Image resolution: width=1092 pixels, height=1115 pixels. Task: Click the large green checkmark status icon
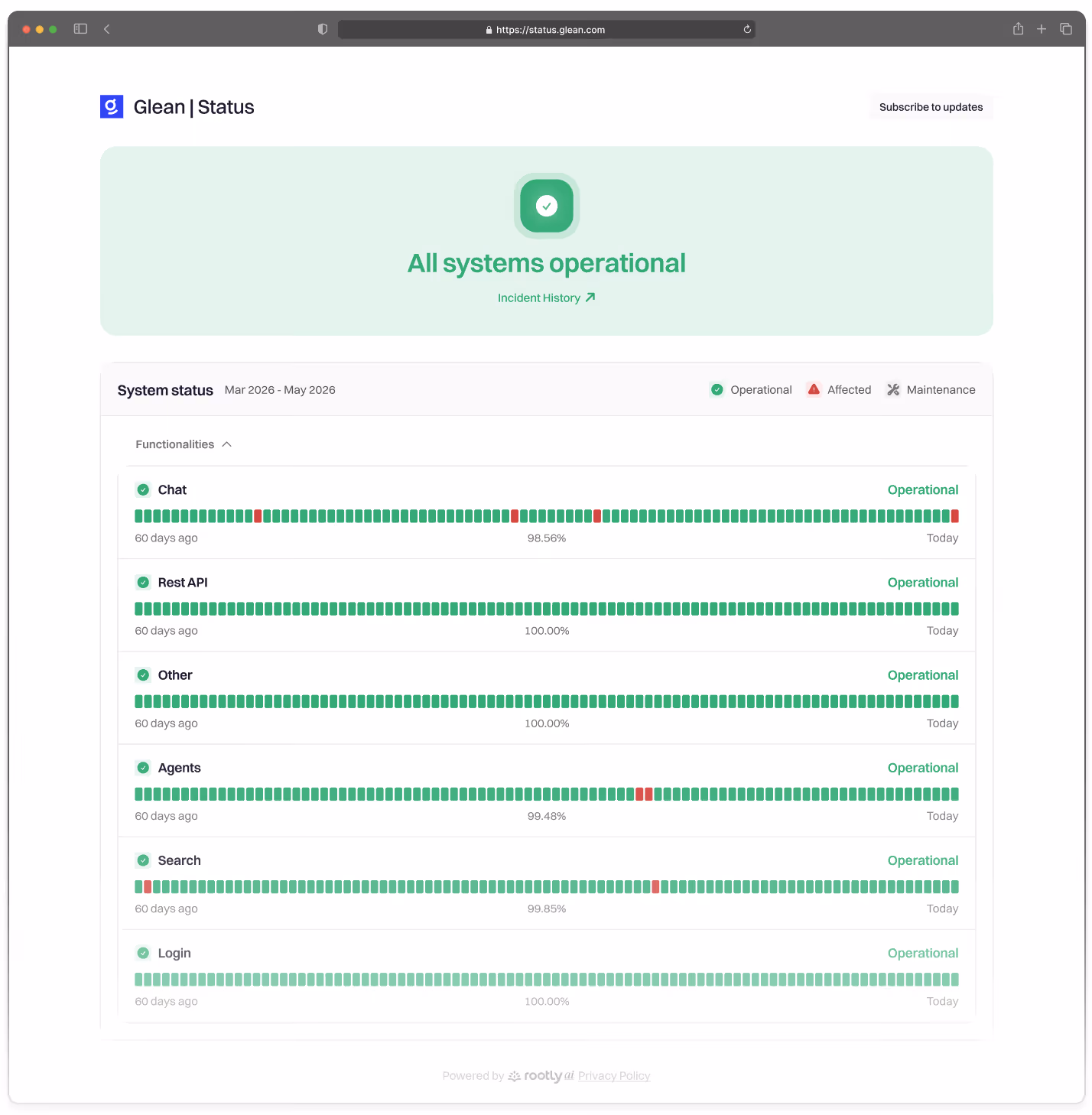point(547,206)
